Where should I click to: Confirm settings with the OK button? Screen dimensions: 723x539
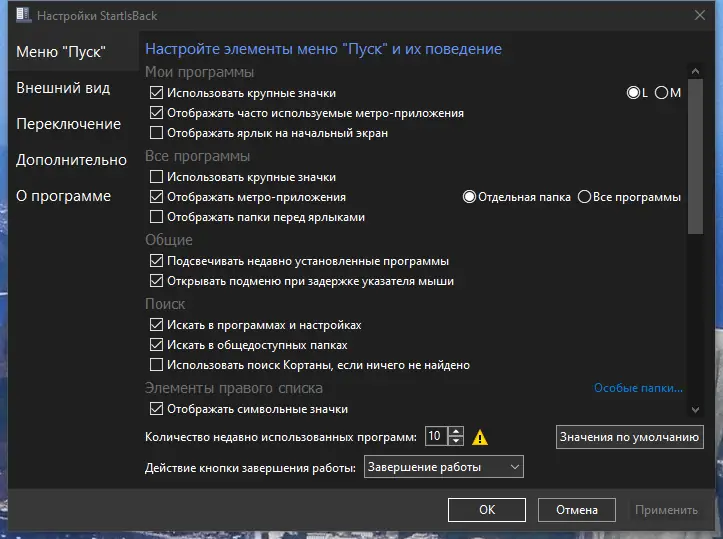[x=486, y=509]
